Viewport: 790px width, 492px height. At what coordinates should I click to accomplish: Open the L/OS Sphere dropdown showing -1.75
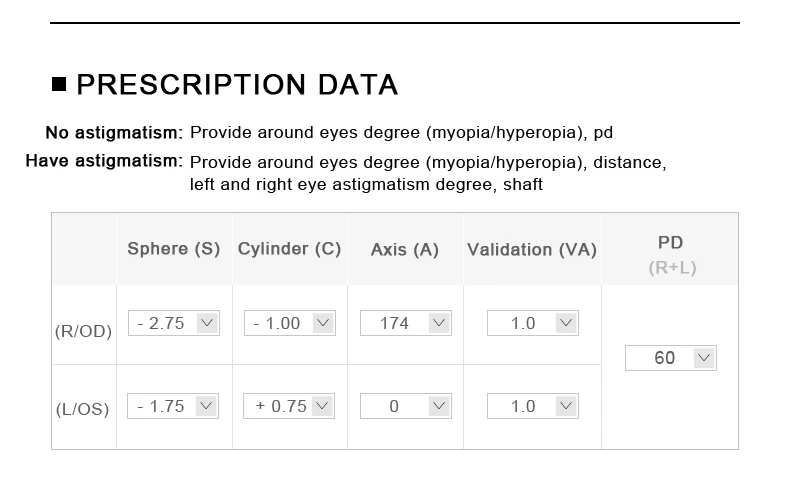coord(173,406)
